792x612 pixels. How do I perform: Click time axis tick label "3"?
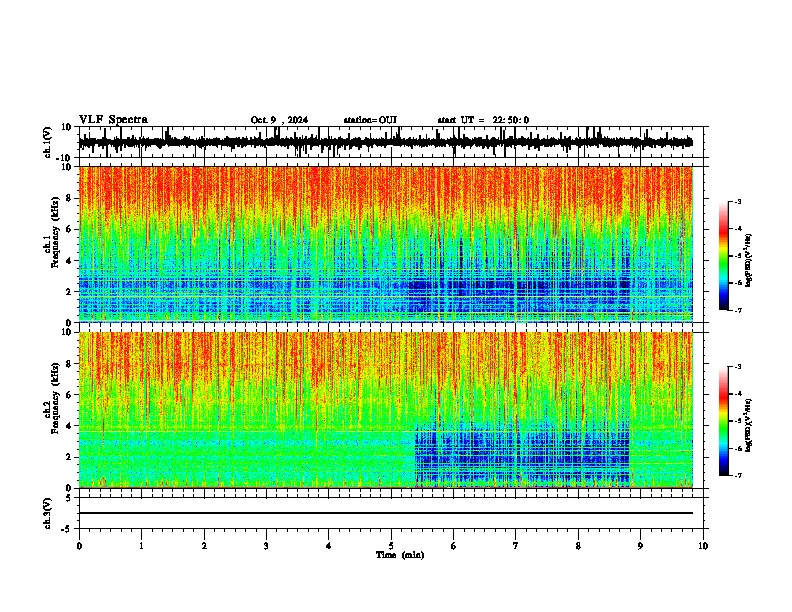266,546
